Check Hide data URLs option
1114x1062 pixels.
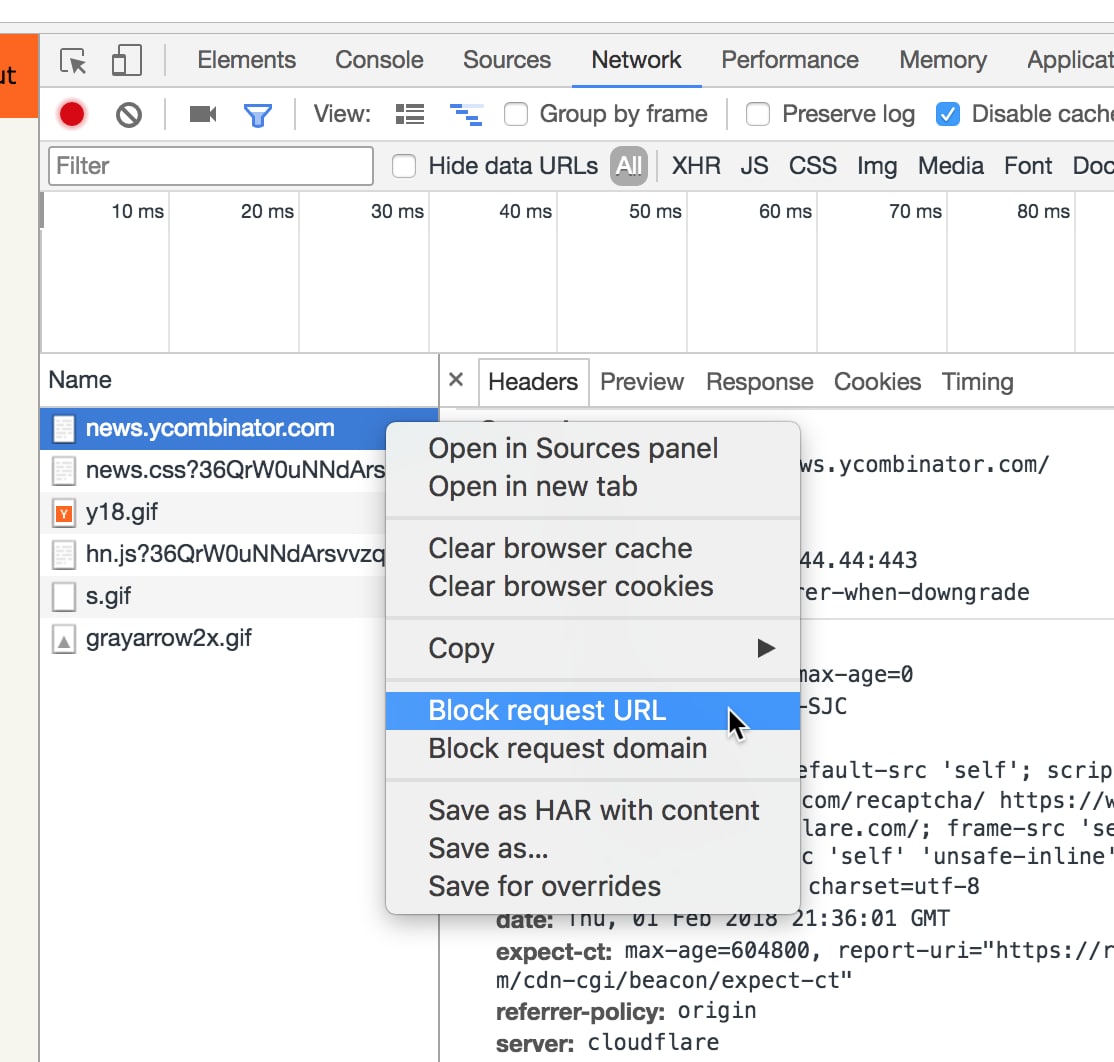(x=404, y=166)
